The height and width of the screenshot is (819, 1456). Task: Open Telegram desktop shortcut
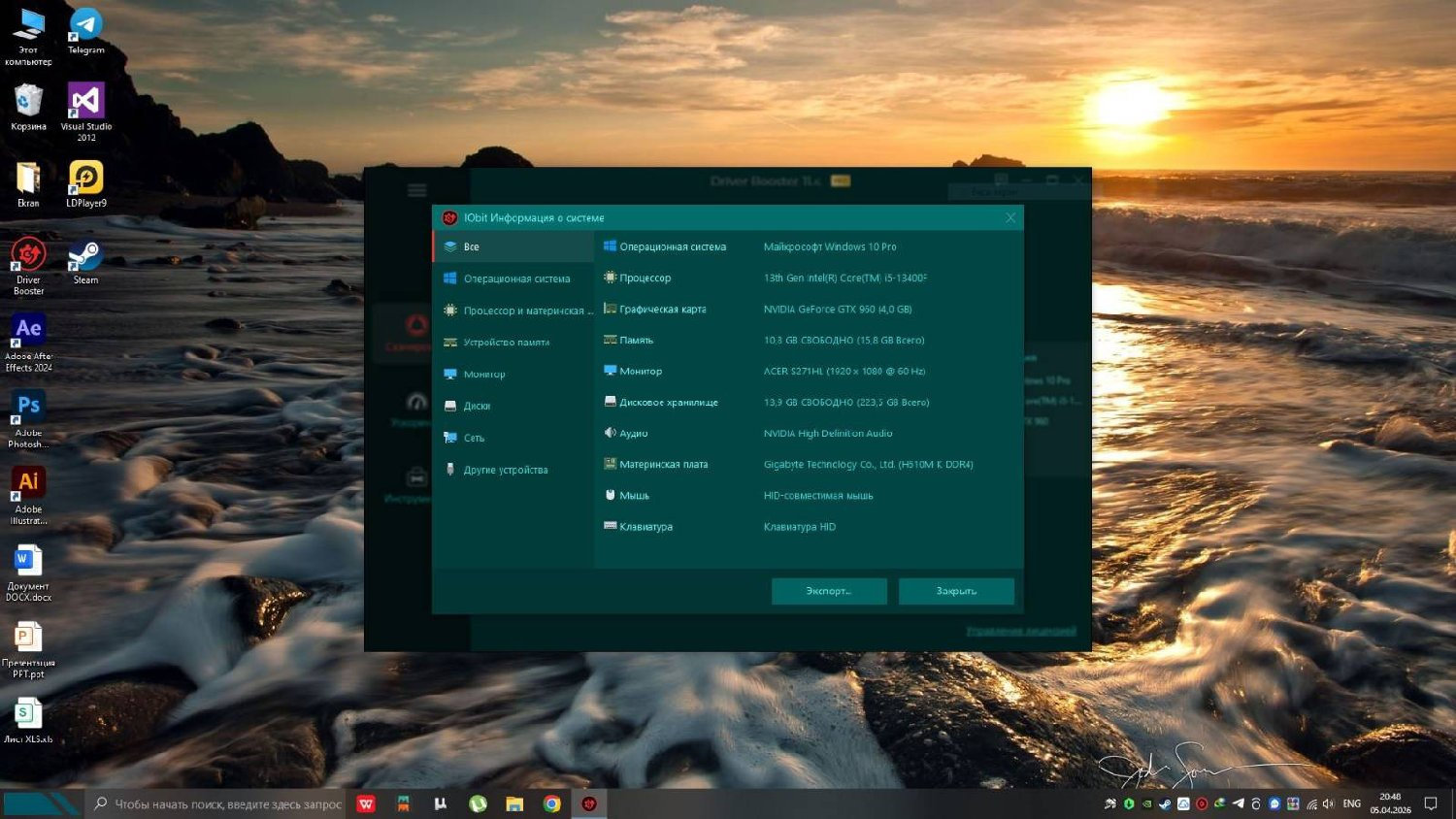click(85, 31)
